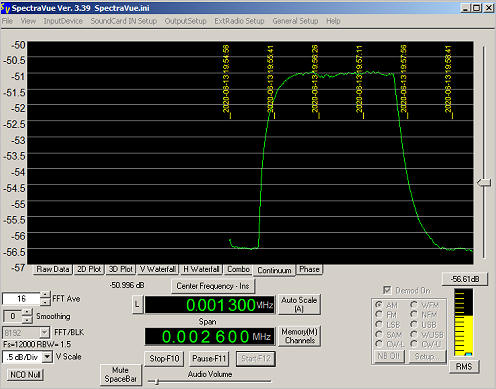
Task: Click the FFT Ave value field
Action: click(22, 299)
